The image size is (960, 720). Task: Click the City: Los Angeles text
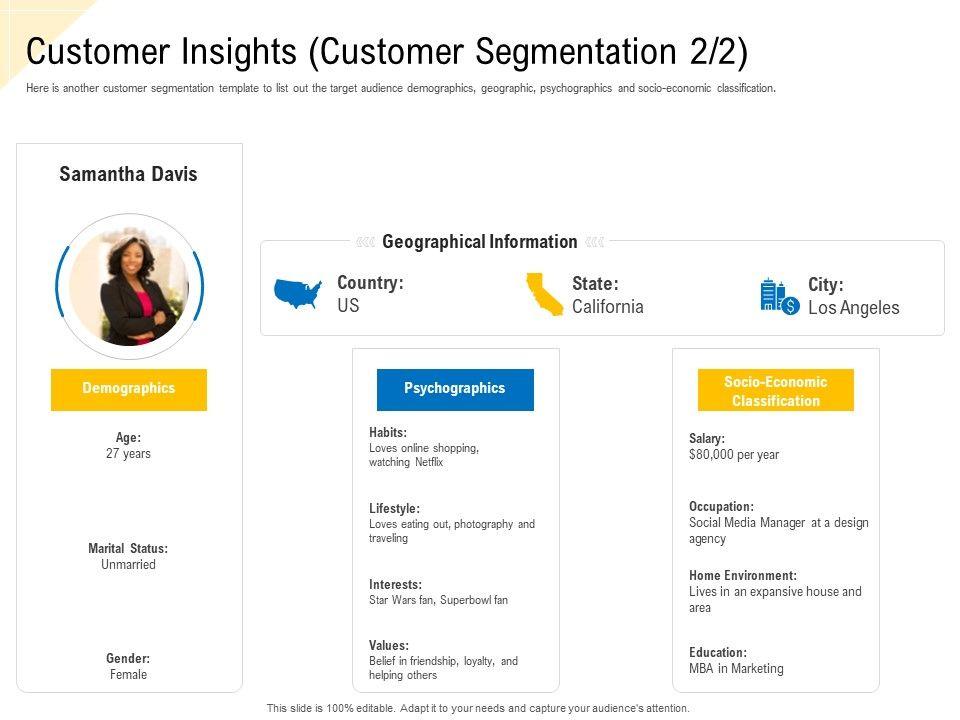click(853, 296)
